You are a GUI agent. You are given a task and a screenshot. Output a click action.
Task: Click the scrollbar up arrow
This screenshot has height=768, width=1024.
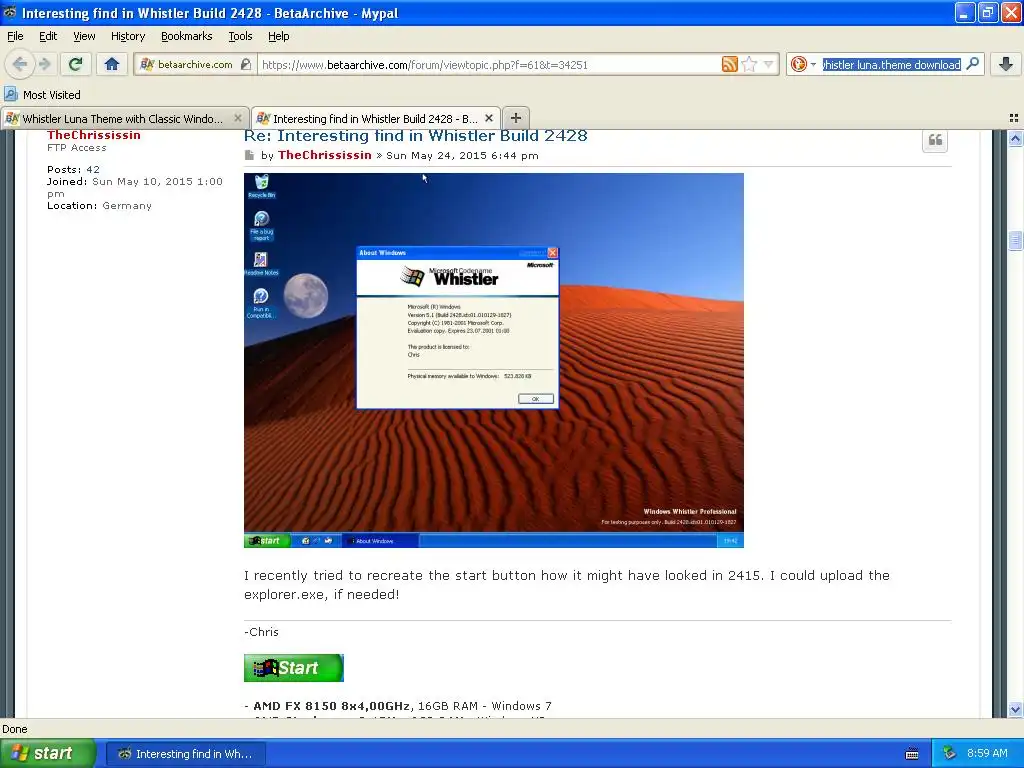pos(1015,138)
